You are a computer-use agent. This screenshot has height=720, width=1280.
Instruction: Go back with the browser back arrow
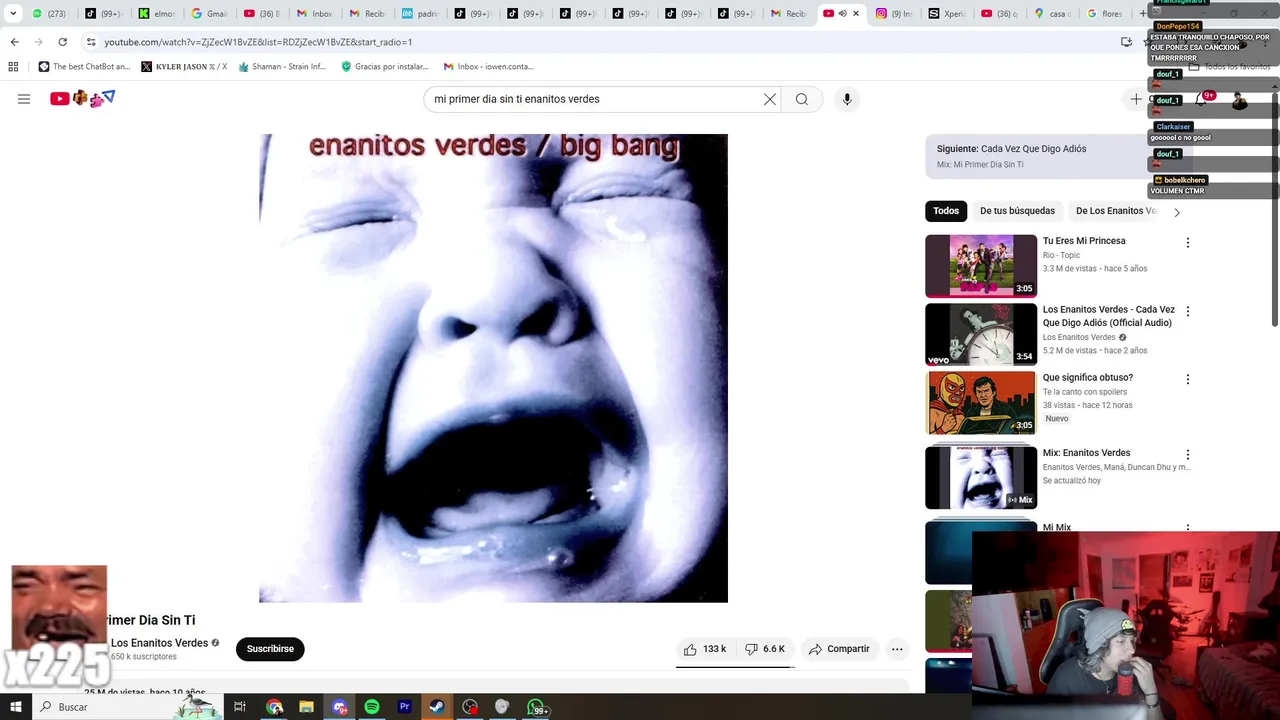pos(14,42)
